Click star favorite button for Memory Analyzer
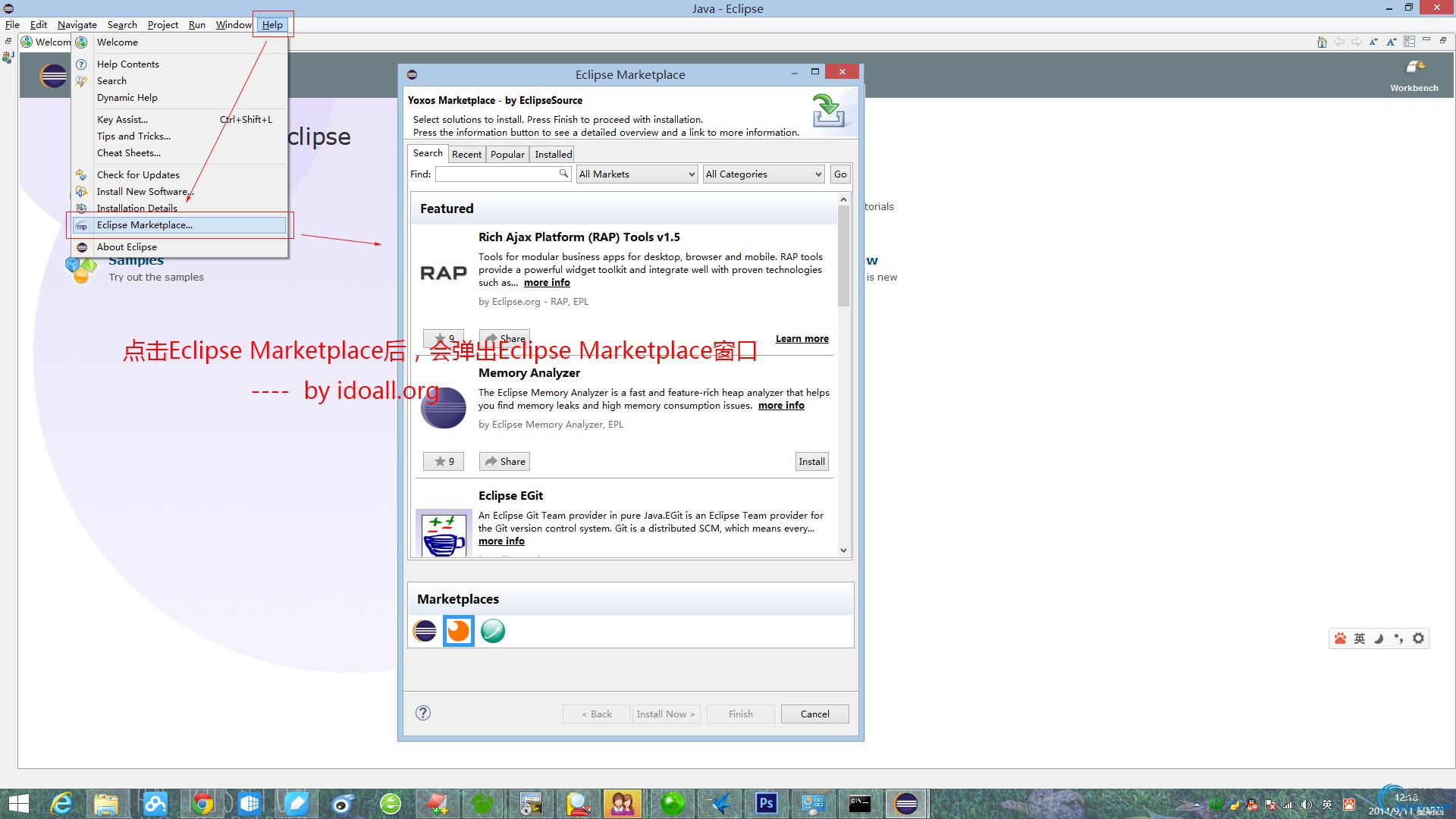 click(x=444, y=461)
